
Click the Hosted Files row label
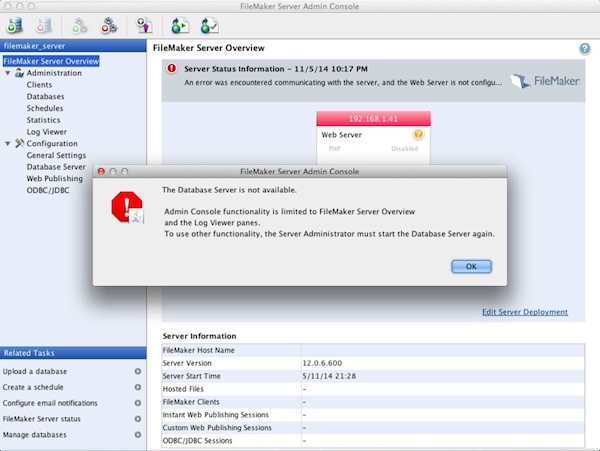[x=183, y=389]
